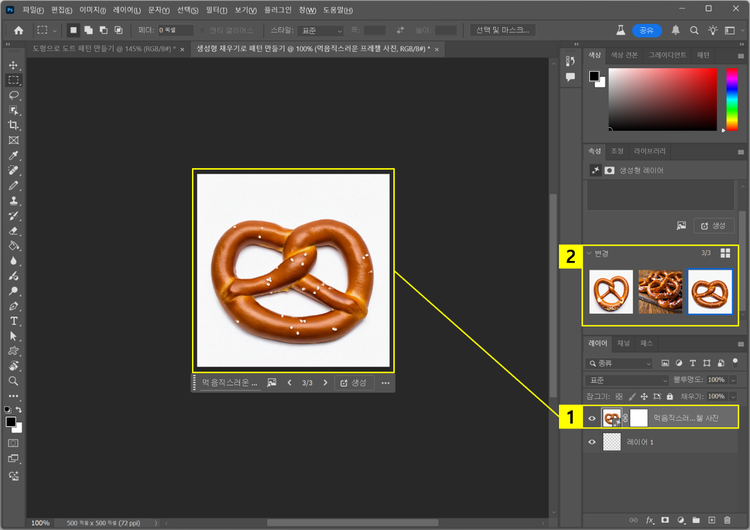750x530 pixels.
Task: Pick the Eyedropper tool
Action: 14,156
